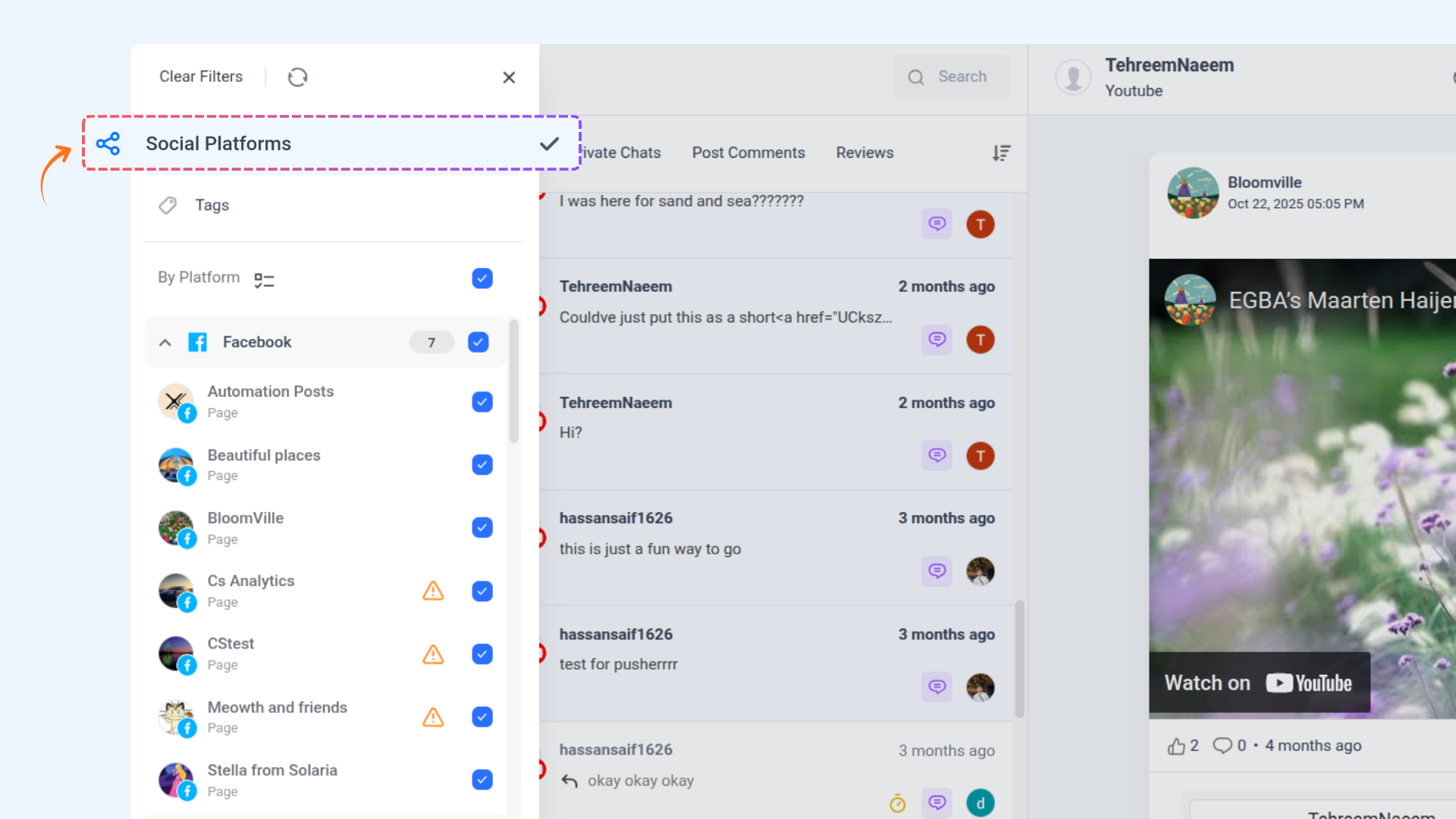Screen dimensions: 1456x819
Task: Click the Facebook count badge 7
Action: [431, 343]
